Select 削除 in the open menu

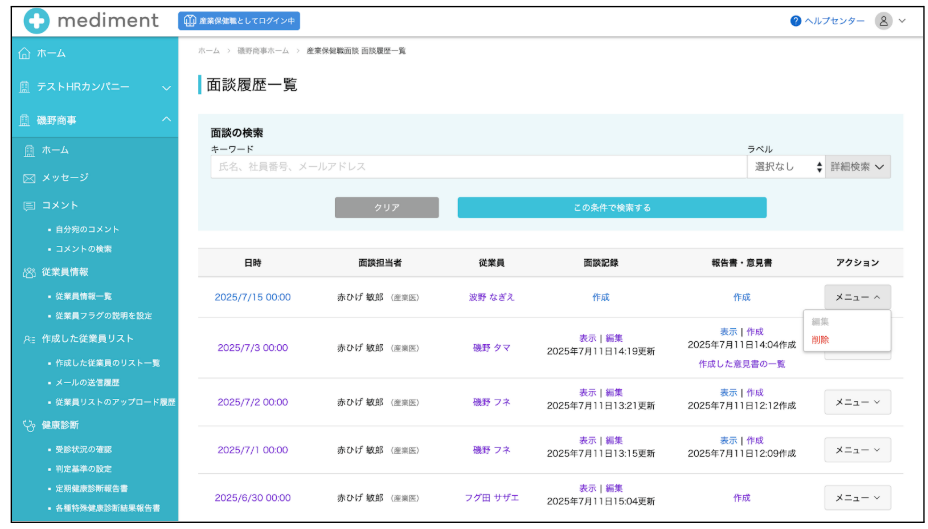[820, 340]
